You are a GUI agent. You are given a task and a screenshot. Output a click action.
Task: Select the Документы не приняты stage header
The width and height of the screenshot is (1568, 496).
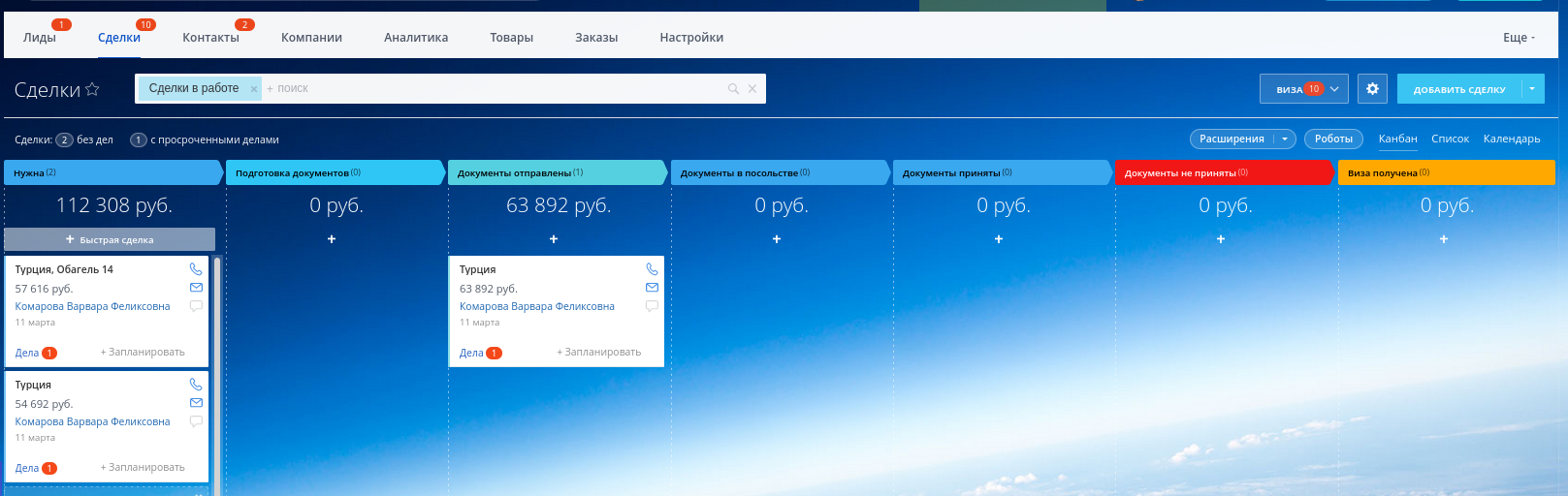pyautogui.click(x=1225, y=172)
